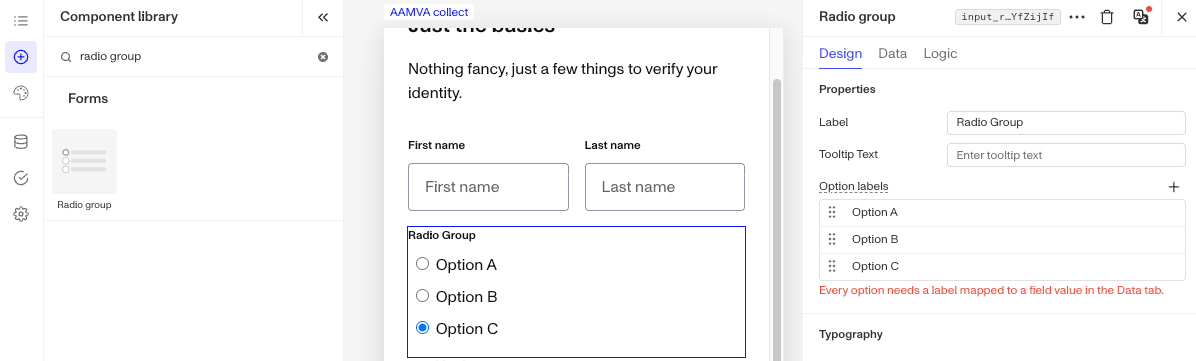Screen dimensions: 1196x361
Task: Open the database icon in sidebar
Action: (21, 142)
